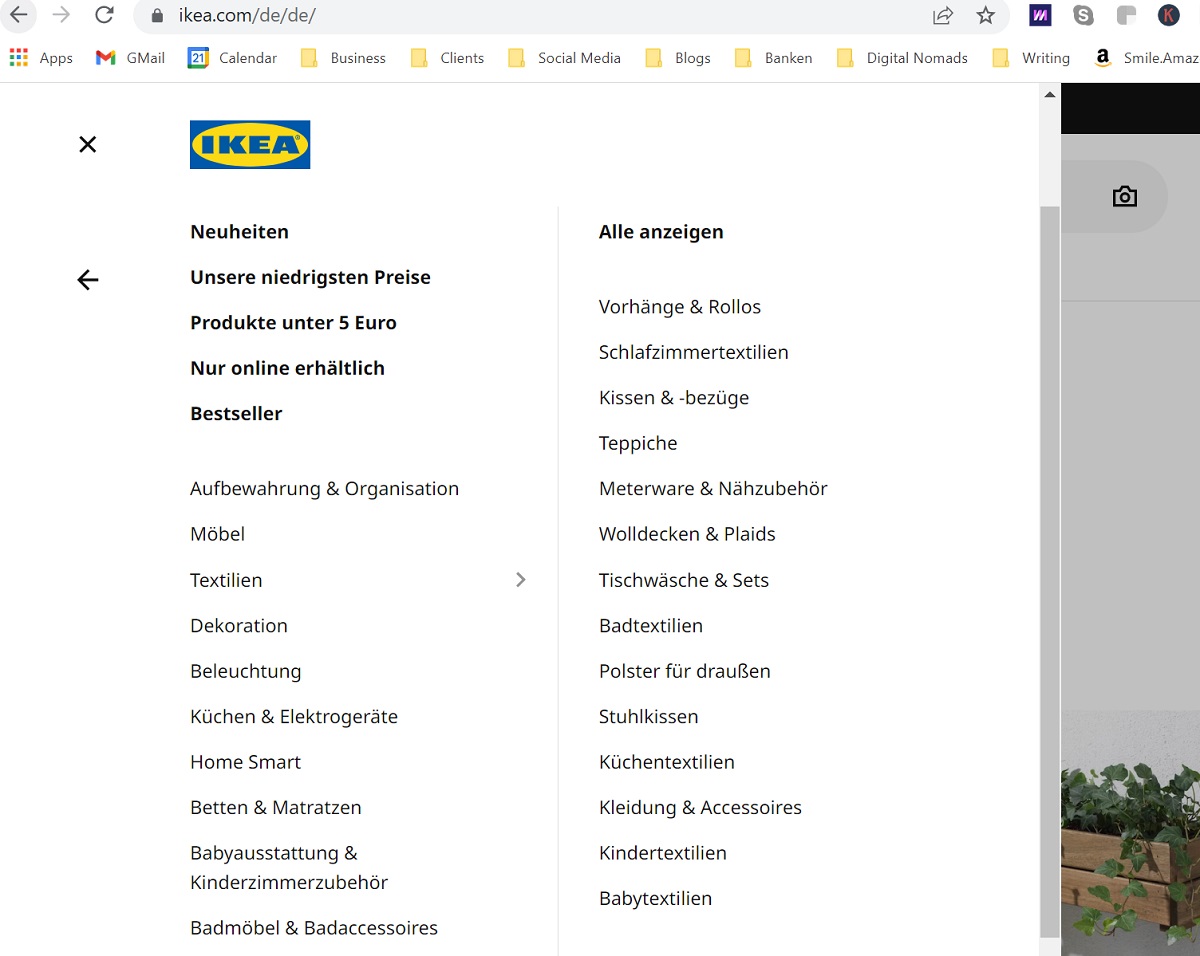The width and height of the screenshot is (1200, 956).
Task: Open Badmöbel & Badaccessoires category
Action: point(314,928)
